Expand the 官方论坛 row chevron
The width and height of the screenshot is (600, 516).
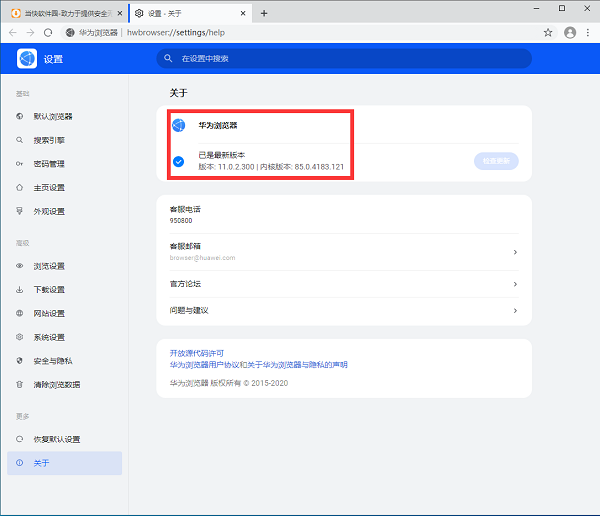tap(515, 284)
